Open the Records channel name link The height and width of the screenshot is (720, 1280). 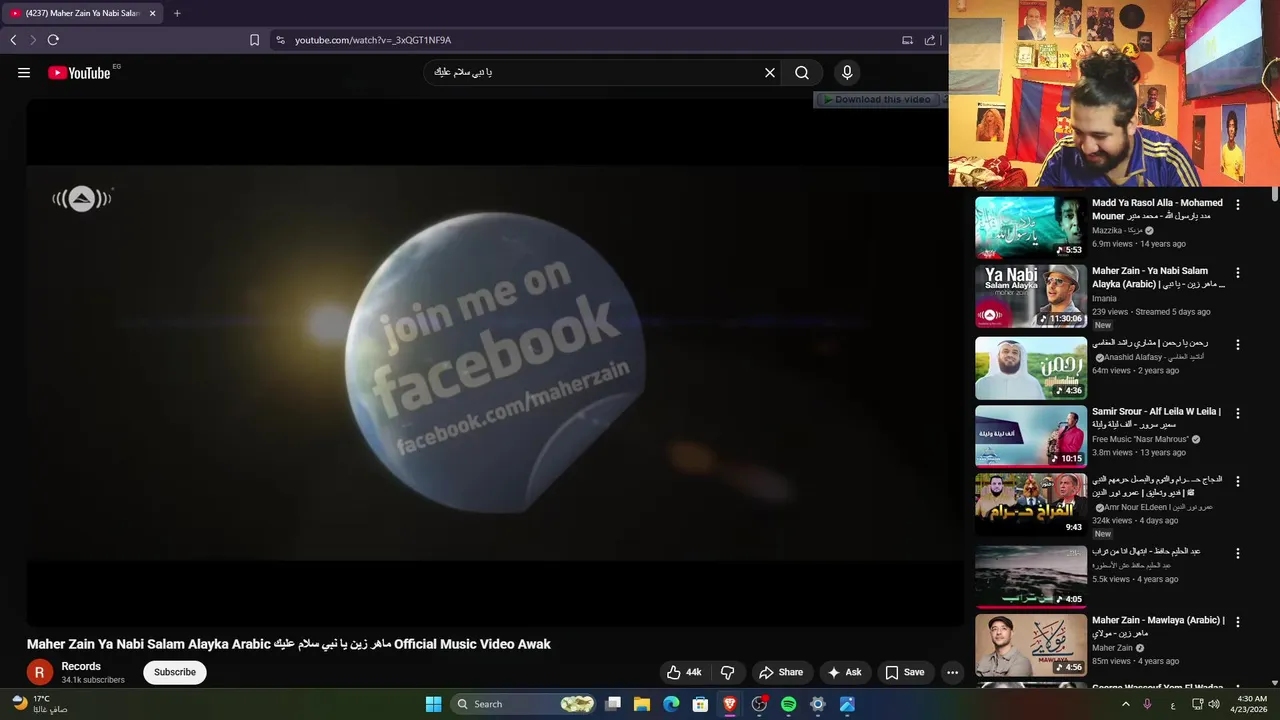(x=81, y=666)
